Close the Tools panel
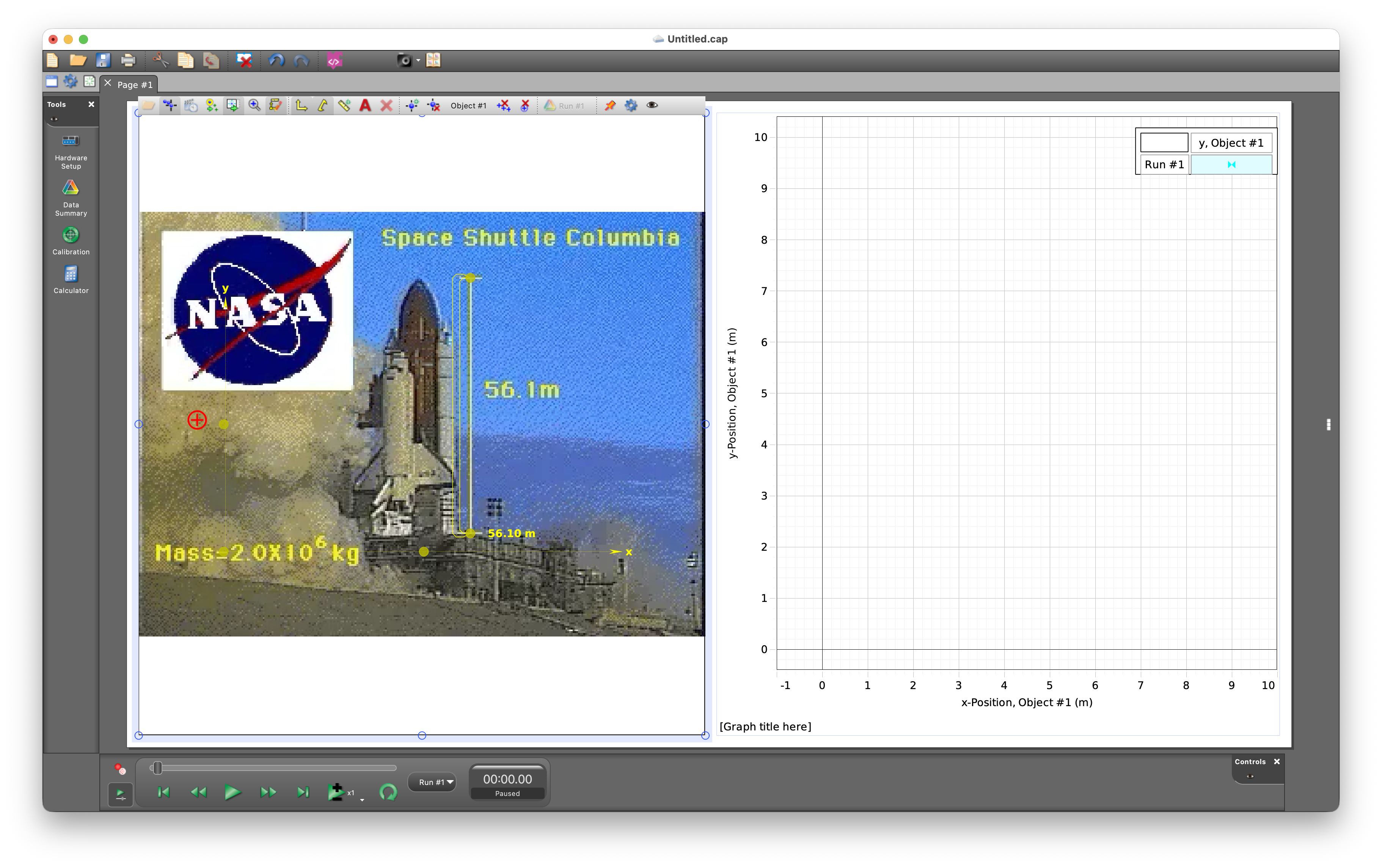 [91, 104]
